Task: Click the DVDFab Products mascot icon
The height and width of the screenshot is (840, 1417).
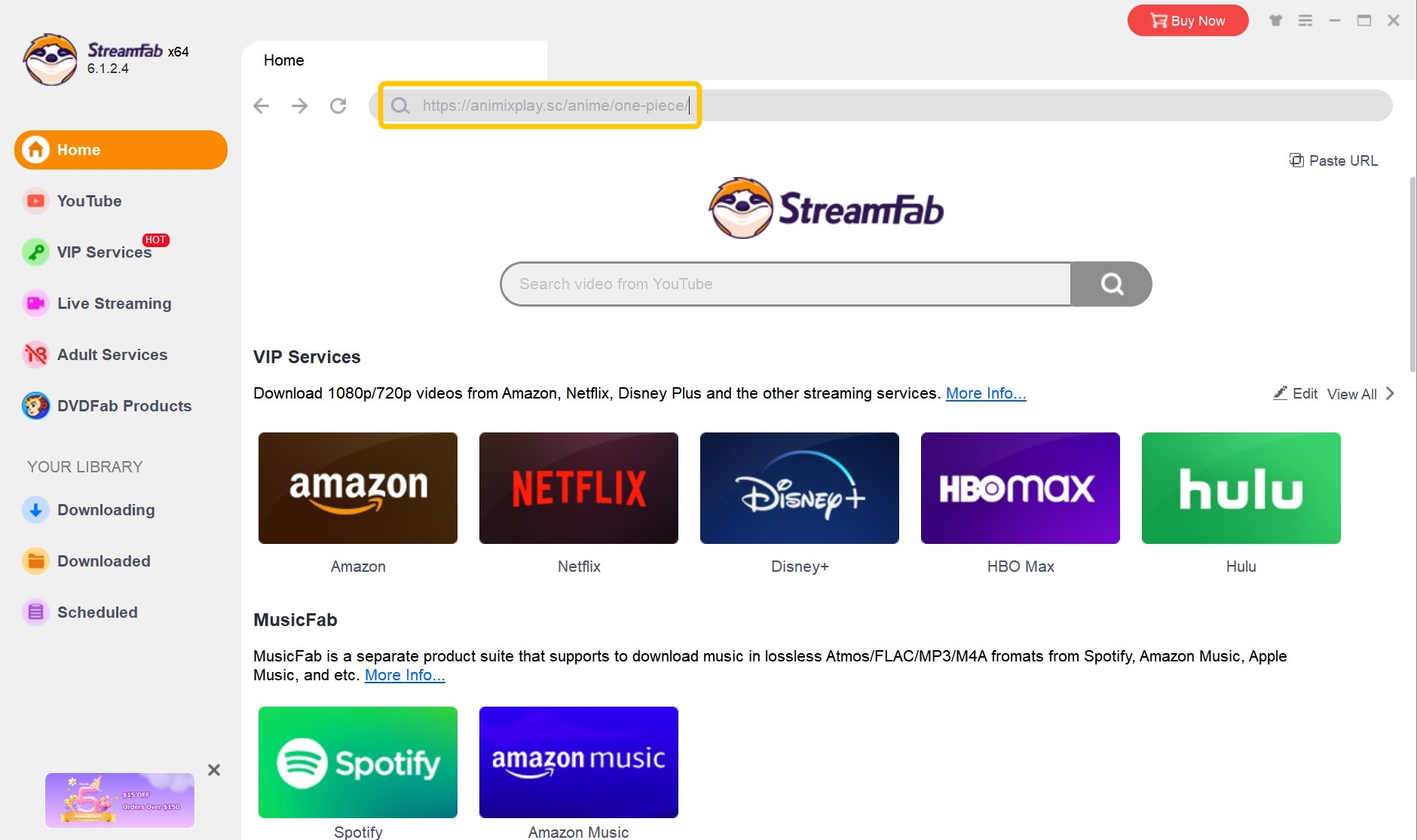Action: [x=35, y=406]
